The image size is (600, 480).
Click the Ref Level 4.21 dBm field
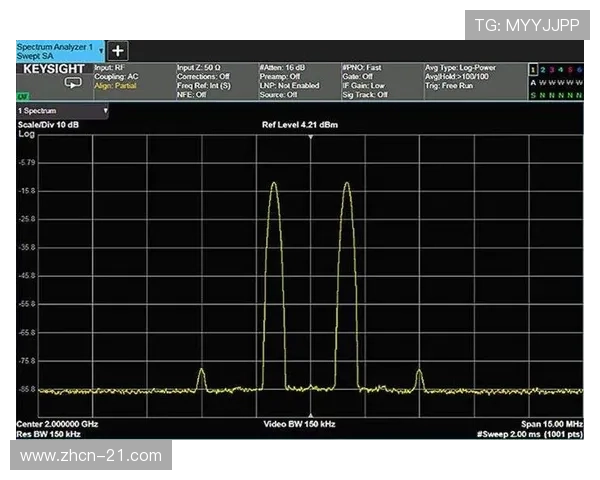pos(311,125)
